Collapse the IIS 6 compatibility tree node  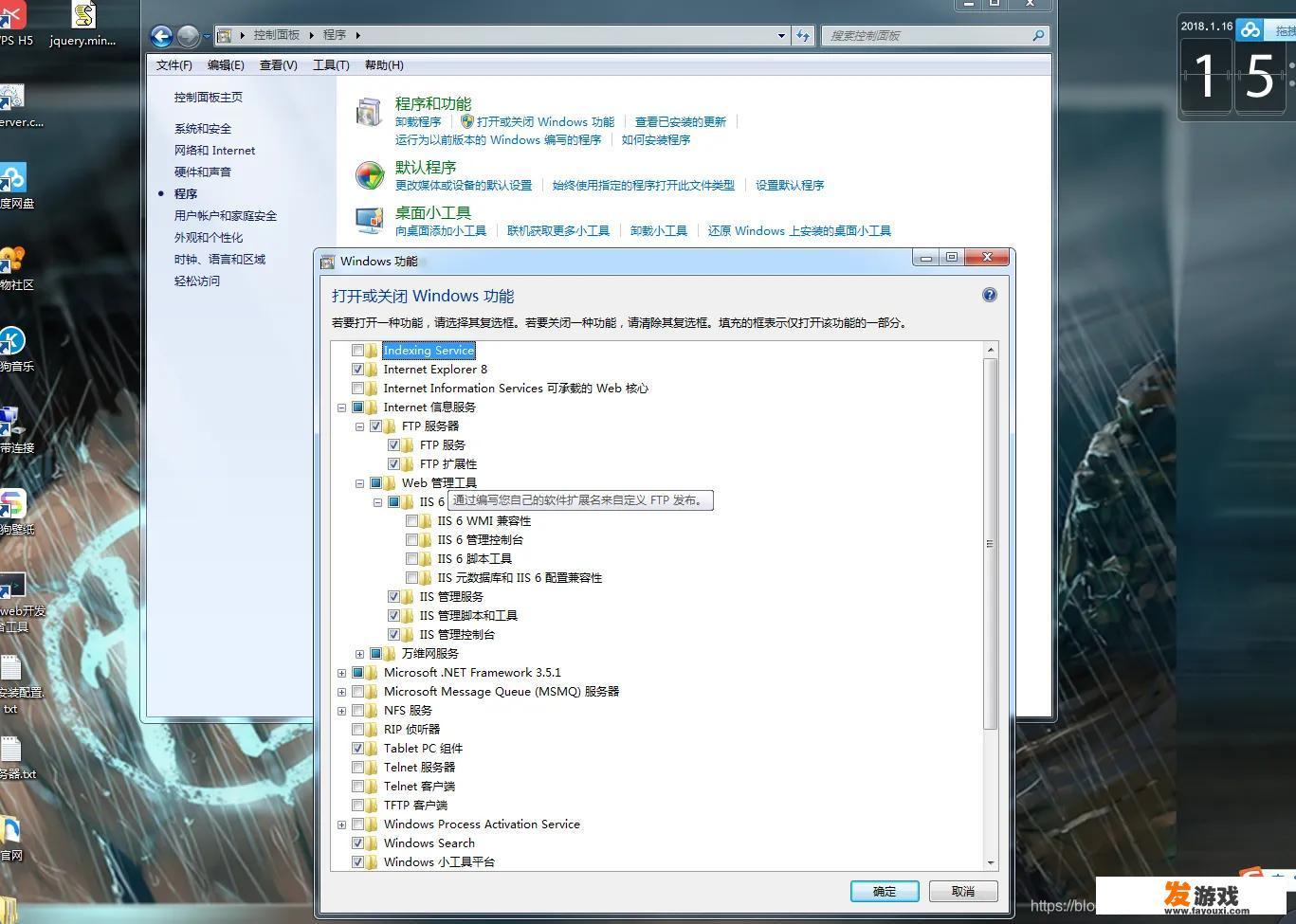[x=377, y=502]
